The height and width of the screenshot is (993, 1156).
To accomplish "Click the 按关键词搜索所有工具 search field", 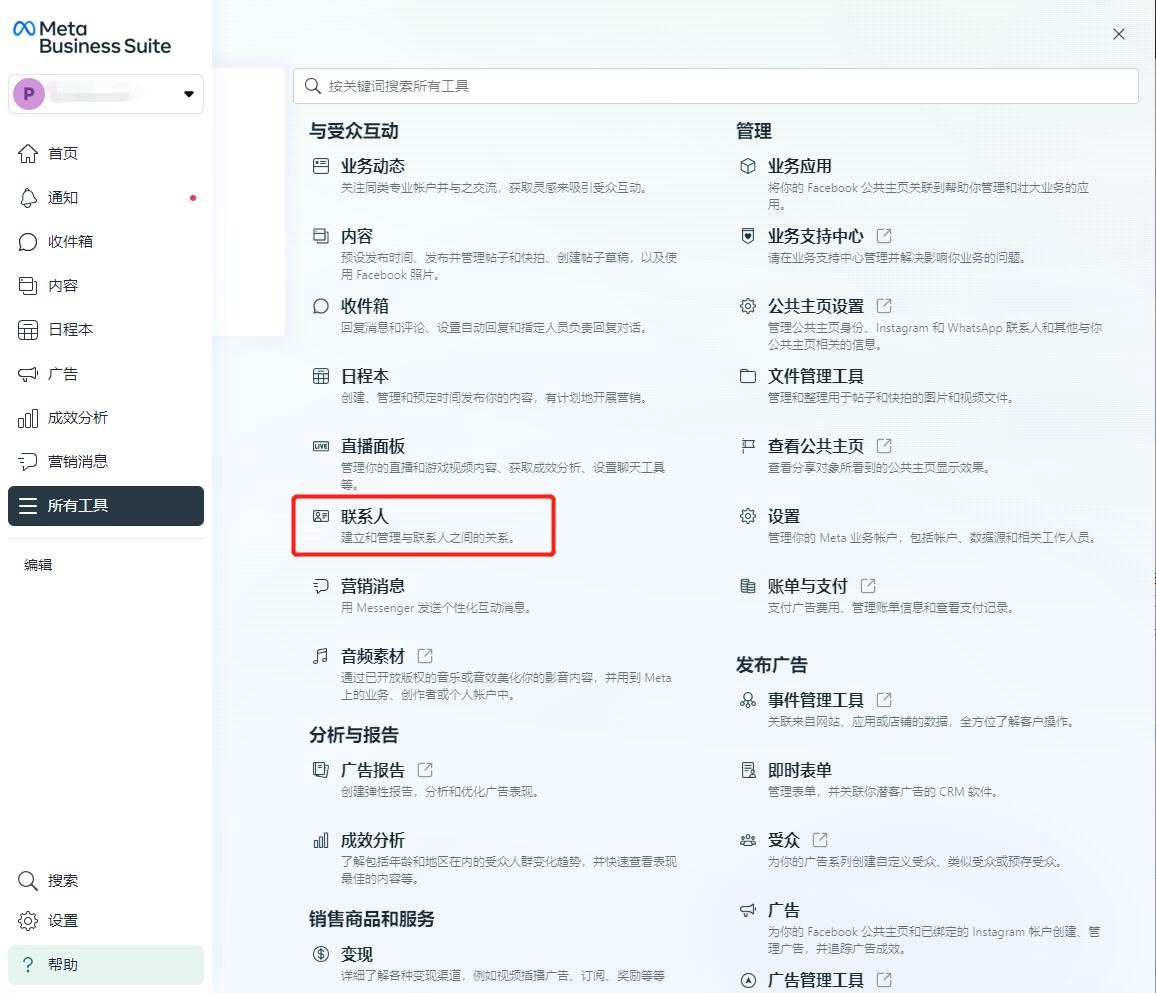I will click(x=715, y=86).
